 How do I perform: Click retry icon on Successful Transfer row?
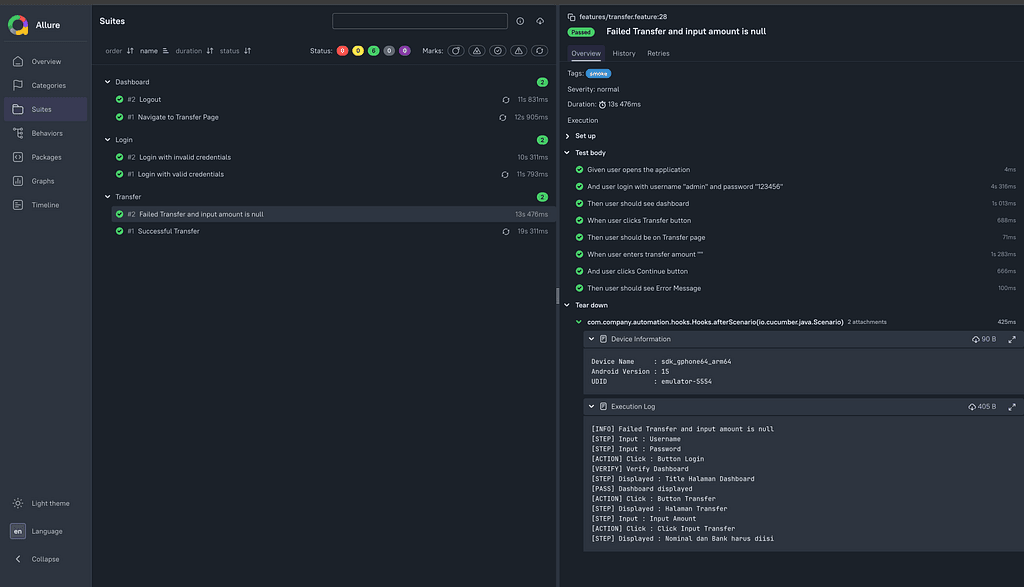pyautogui.click(x=505, y=231)
